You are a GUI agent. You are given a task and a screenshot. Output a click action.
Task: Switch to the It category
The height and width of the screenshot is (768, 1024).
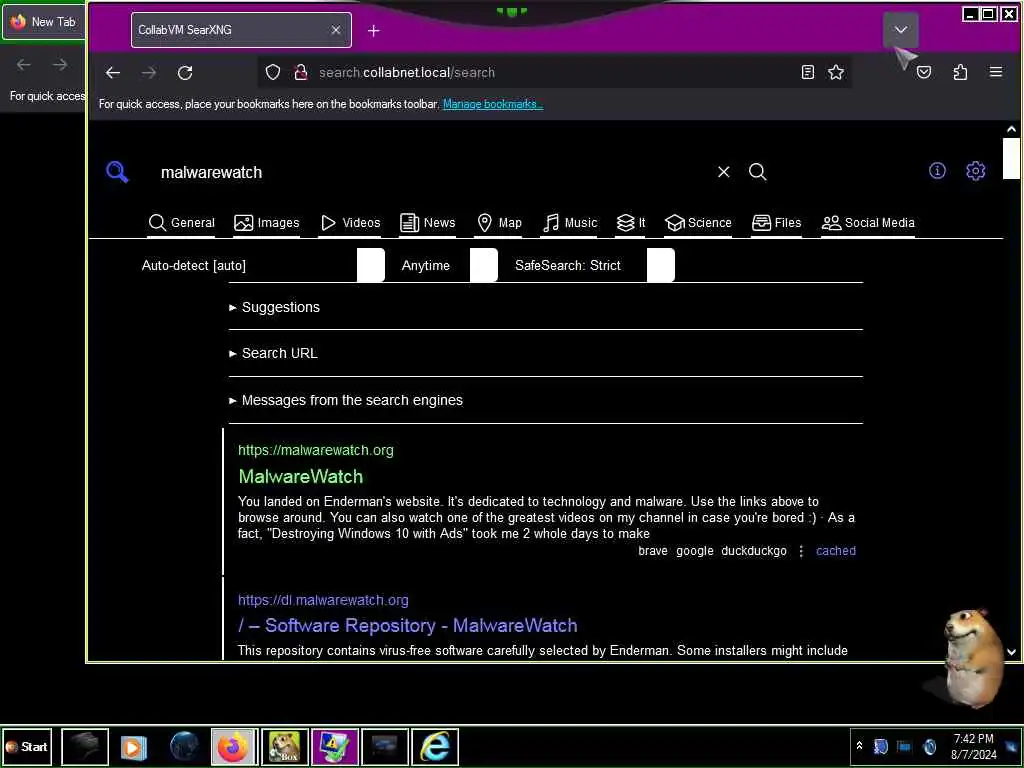click(x=631, y=223)
